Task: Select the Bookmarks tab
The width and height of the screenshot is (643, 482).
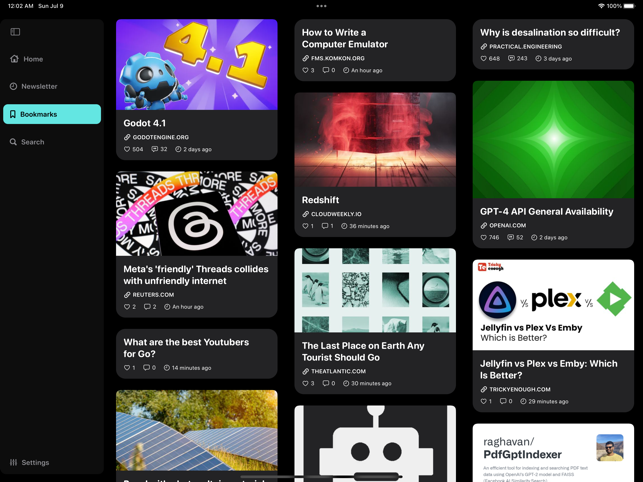Action: click(x=52, y=114)
